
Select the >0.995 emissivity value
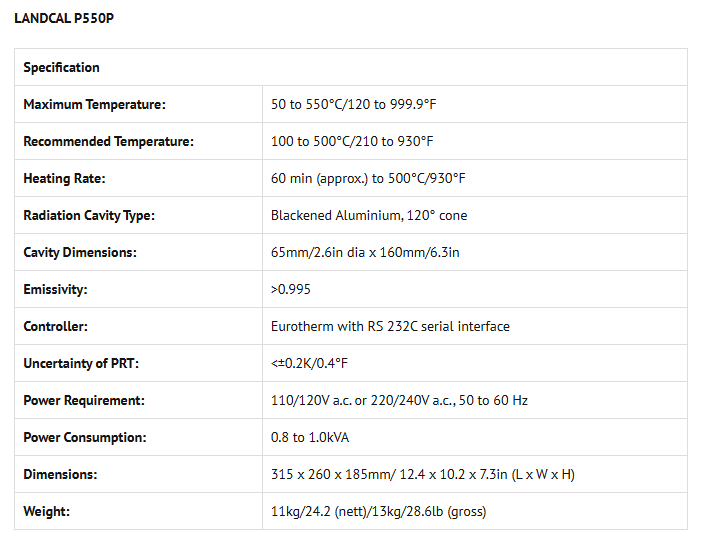pyautogui.click(x=291, y=290)
